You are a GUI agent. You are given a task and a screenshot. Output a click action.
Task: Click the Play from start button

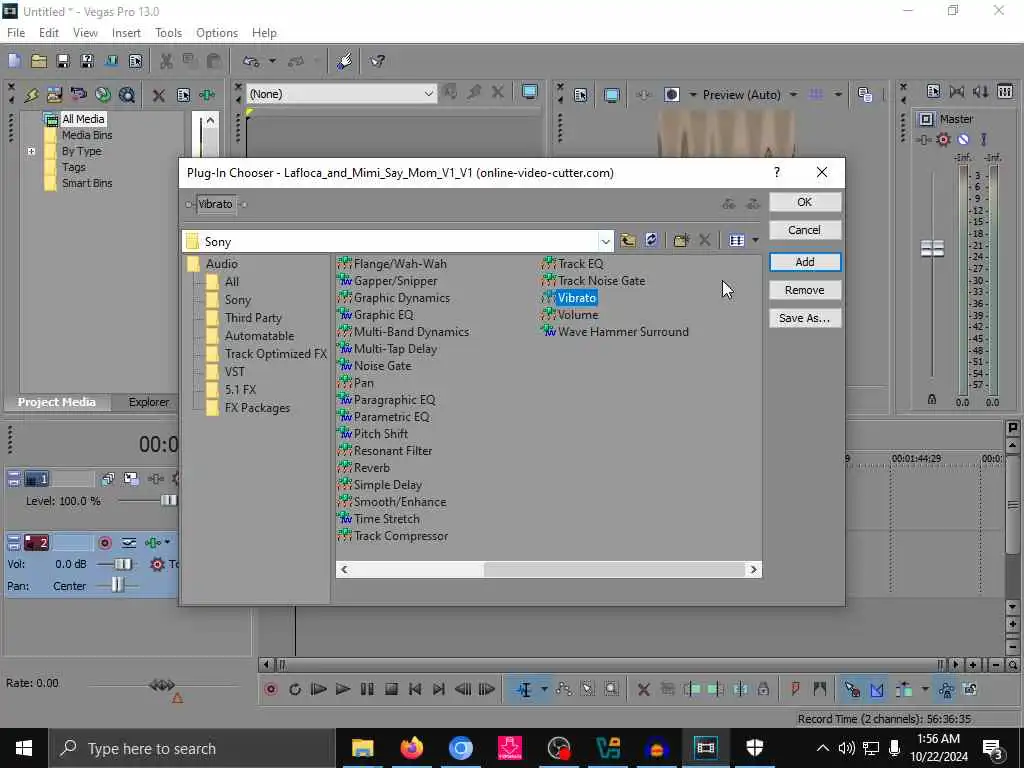319,689
